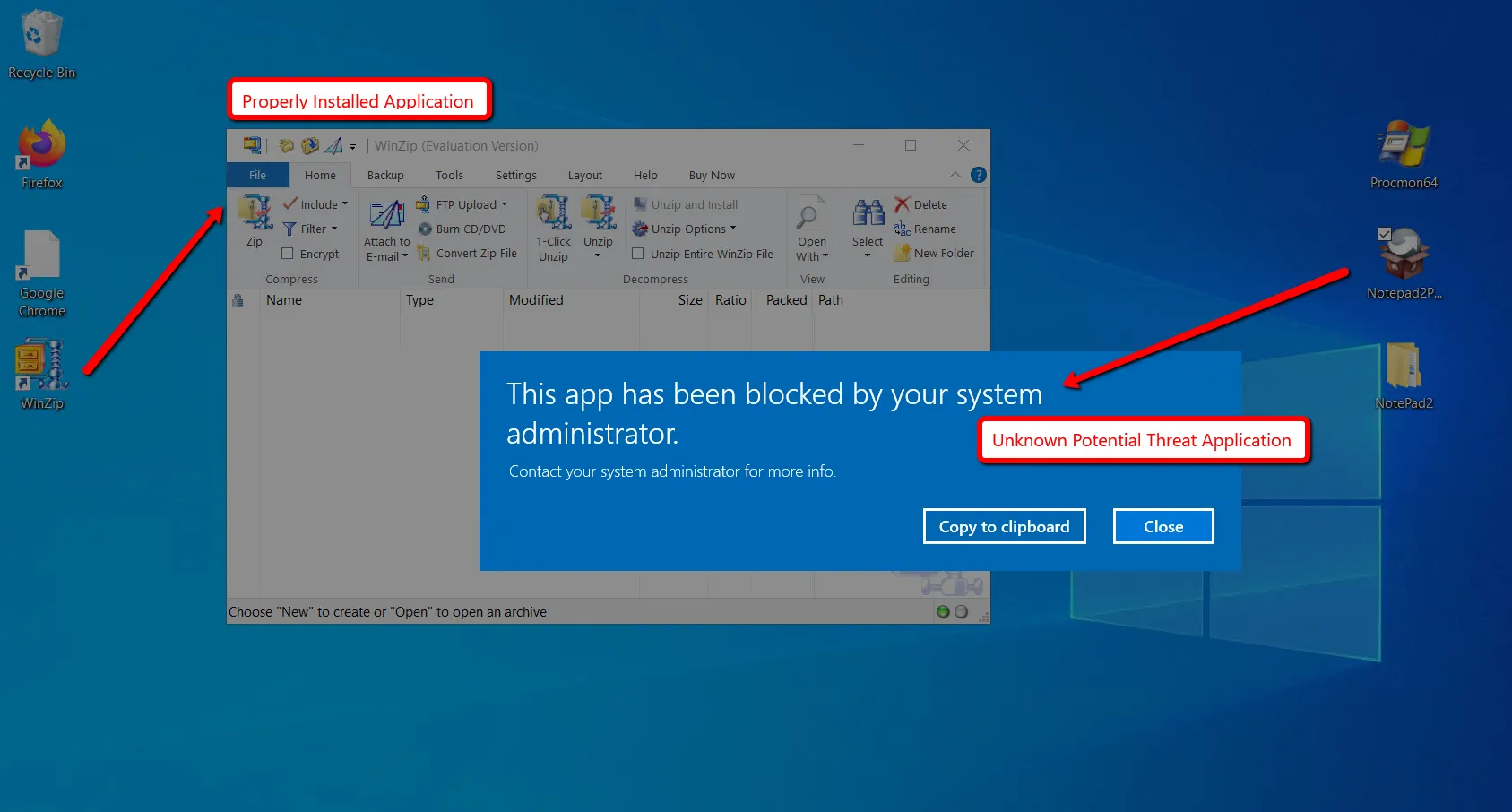The width and height of the screenshot is (1512, 812).
Task: Switch to the Backup ribbon tab
Action: point(385,175)
